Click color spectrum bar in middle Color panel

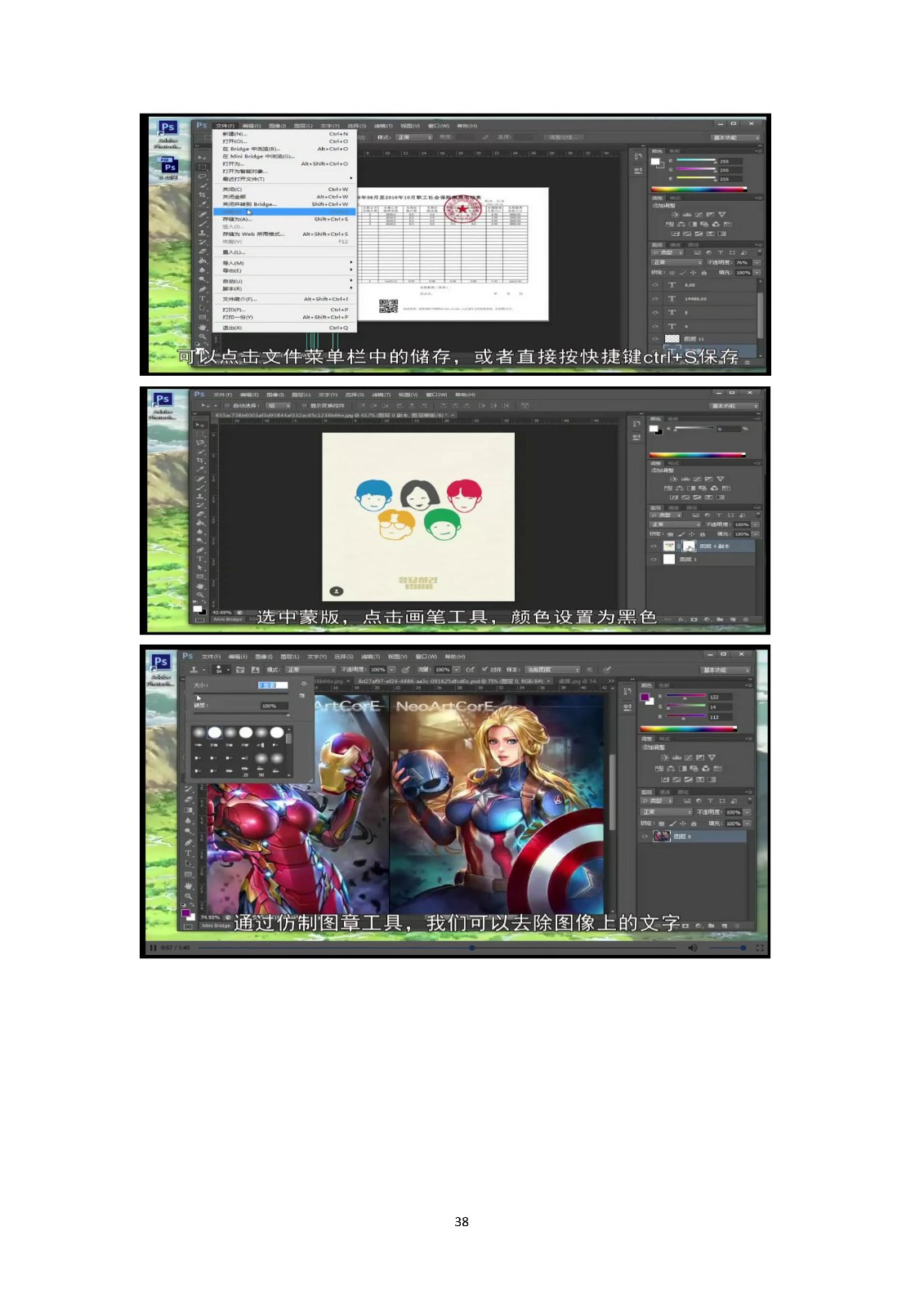[697, 454]
